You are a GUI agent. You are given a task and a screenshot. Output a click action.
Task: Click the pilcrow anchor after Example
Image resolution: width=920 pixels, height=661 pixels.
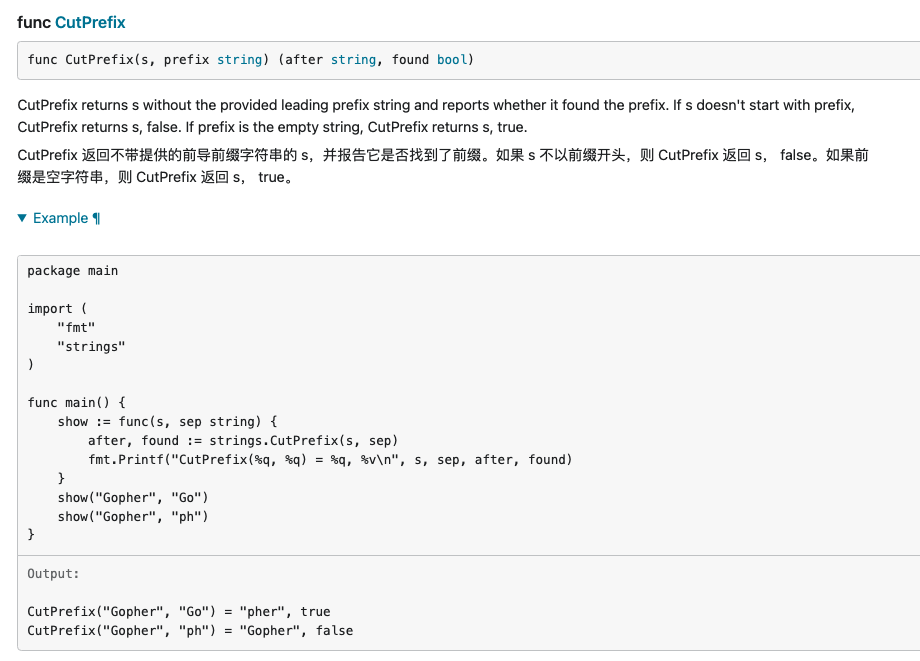point(96,218)
